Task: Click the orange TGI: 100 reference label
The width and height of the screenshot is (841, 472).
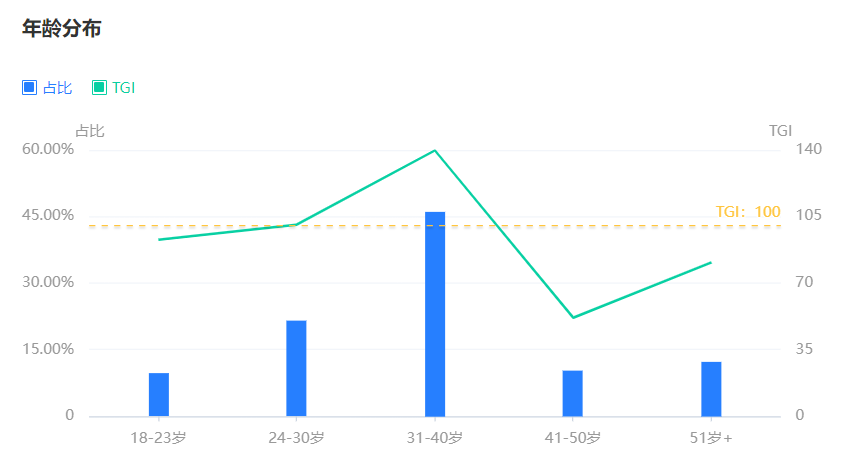Action: point(748,212)
